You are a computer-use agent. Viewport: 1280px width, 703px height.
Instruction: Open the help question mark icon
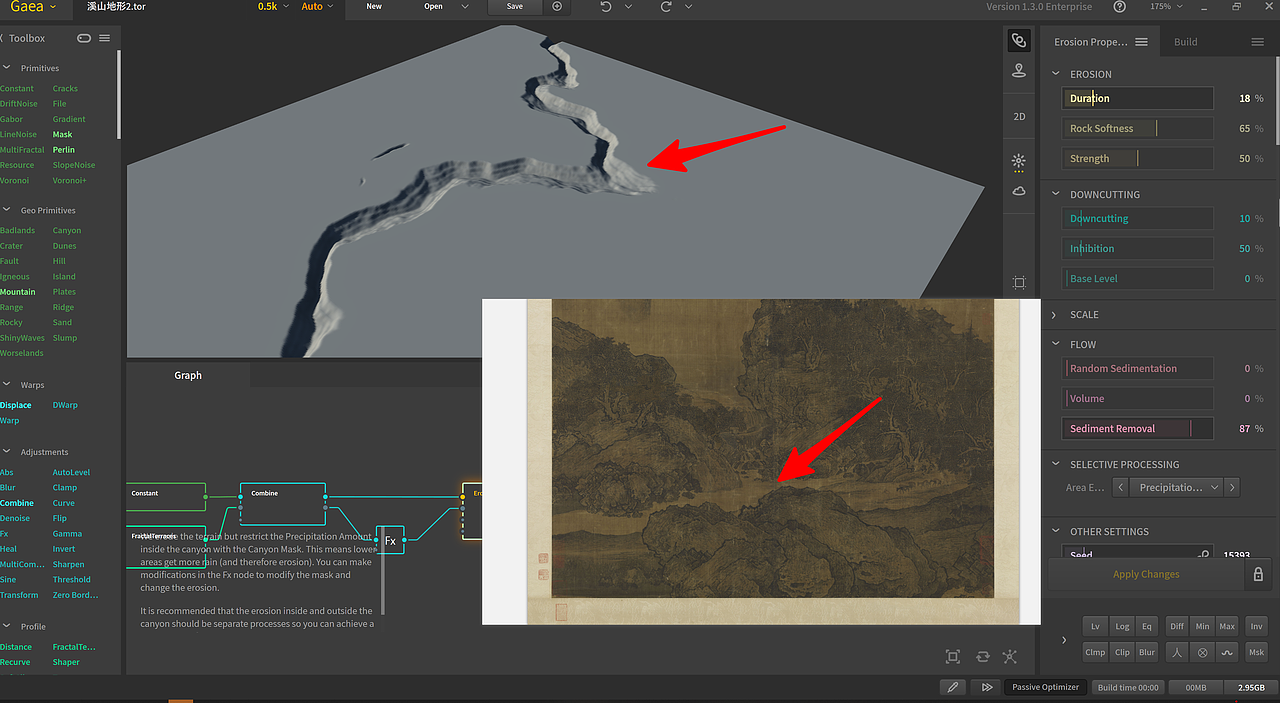(x=1119, y=6)
